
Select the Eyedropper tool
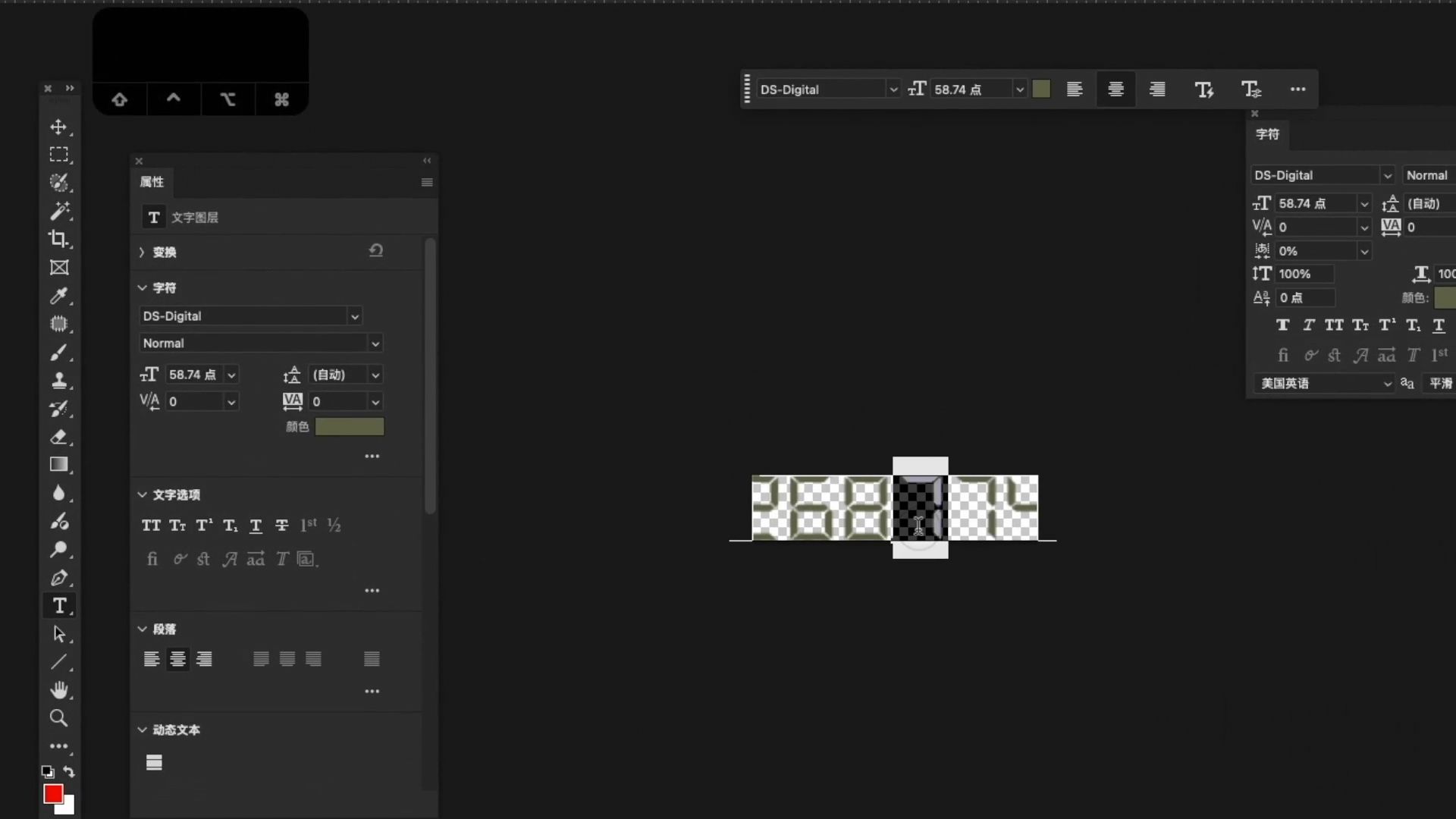58,296
